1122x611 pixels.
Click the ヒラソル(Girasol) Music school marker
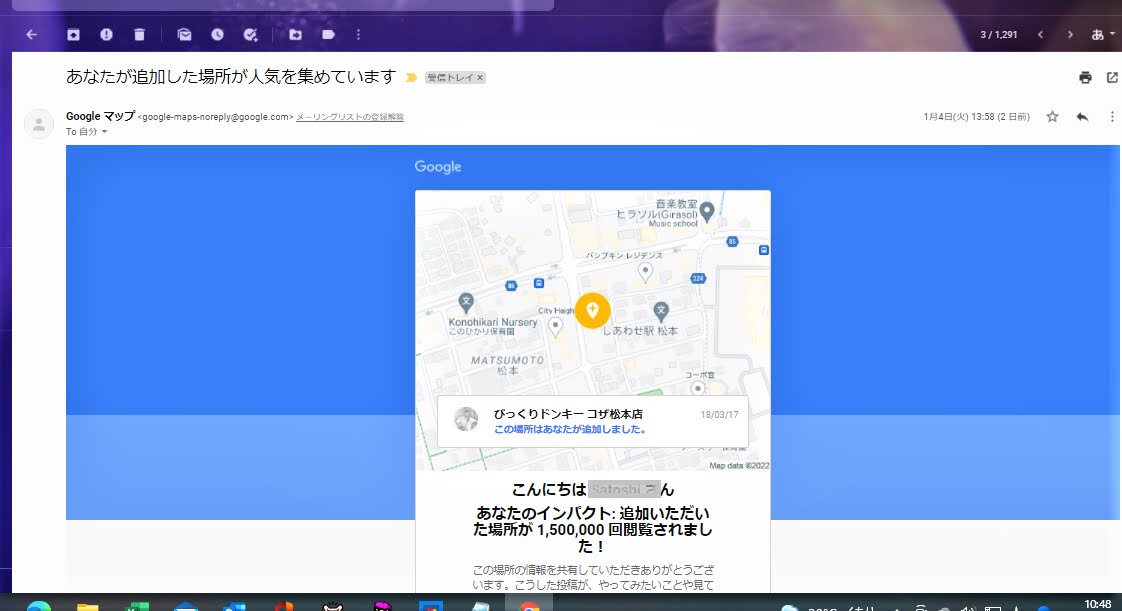click(707, 212)
